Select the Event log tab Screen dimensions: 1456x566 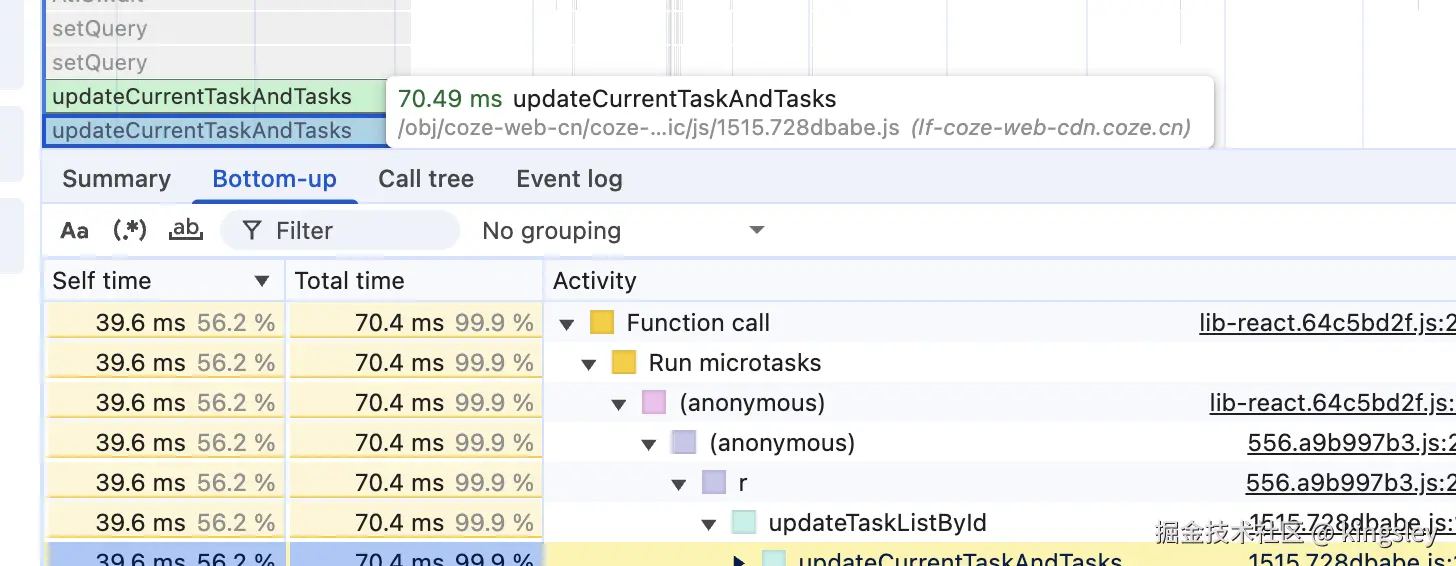tap(569, 180)
